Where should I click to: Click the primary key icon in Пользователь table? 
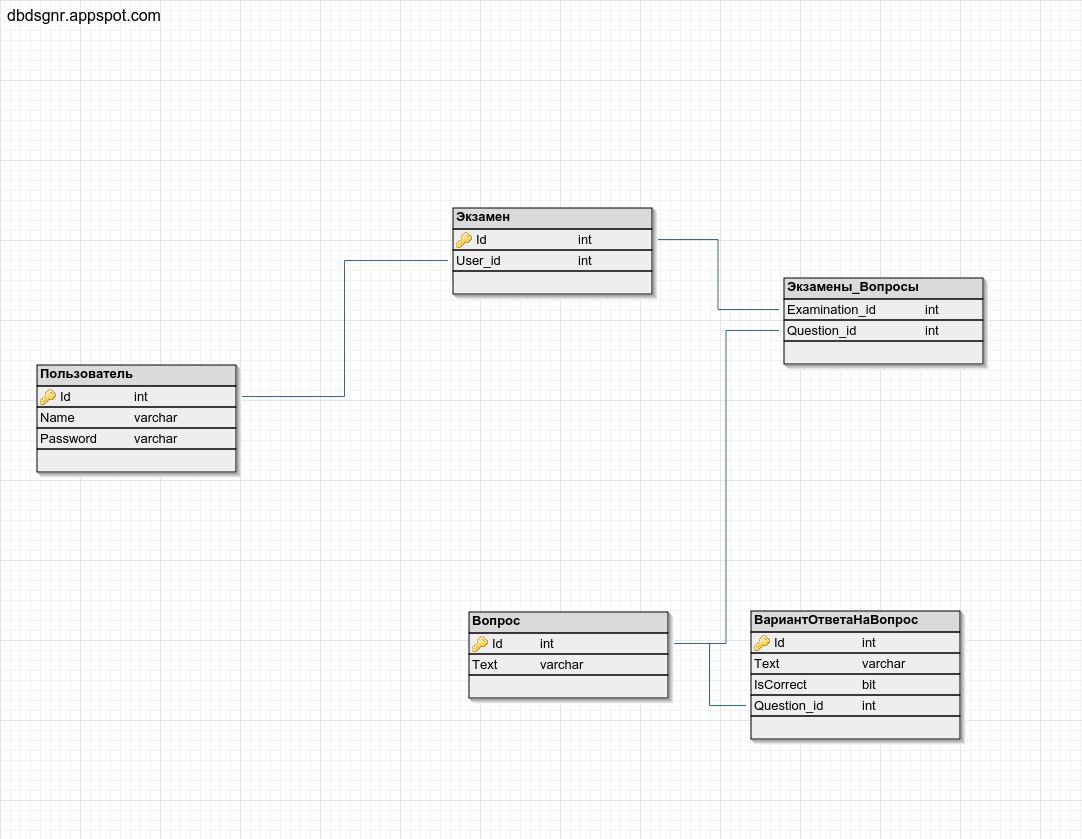[x=48, y=397]
